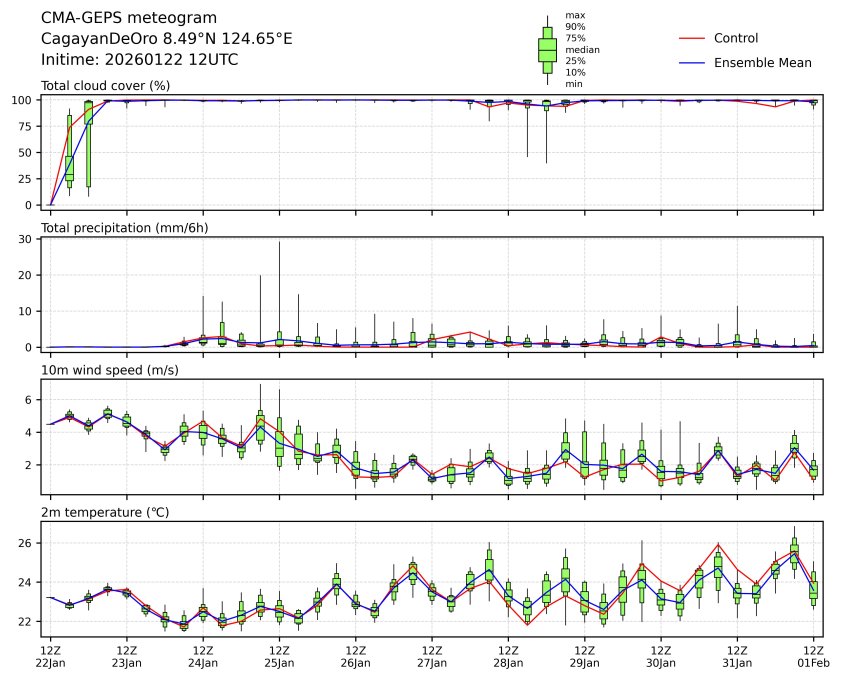The image size is (841, 680).
Task: Click the 12Z 27Jan x-axis label
Action: click(432, 655)
